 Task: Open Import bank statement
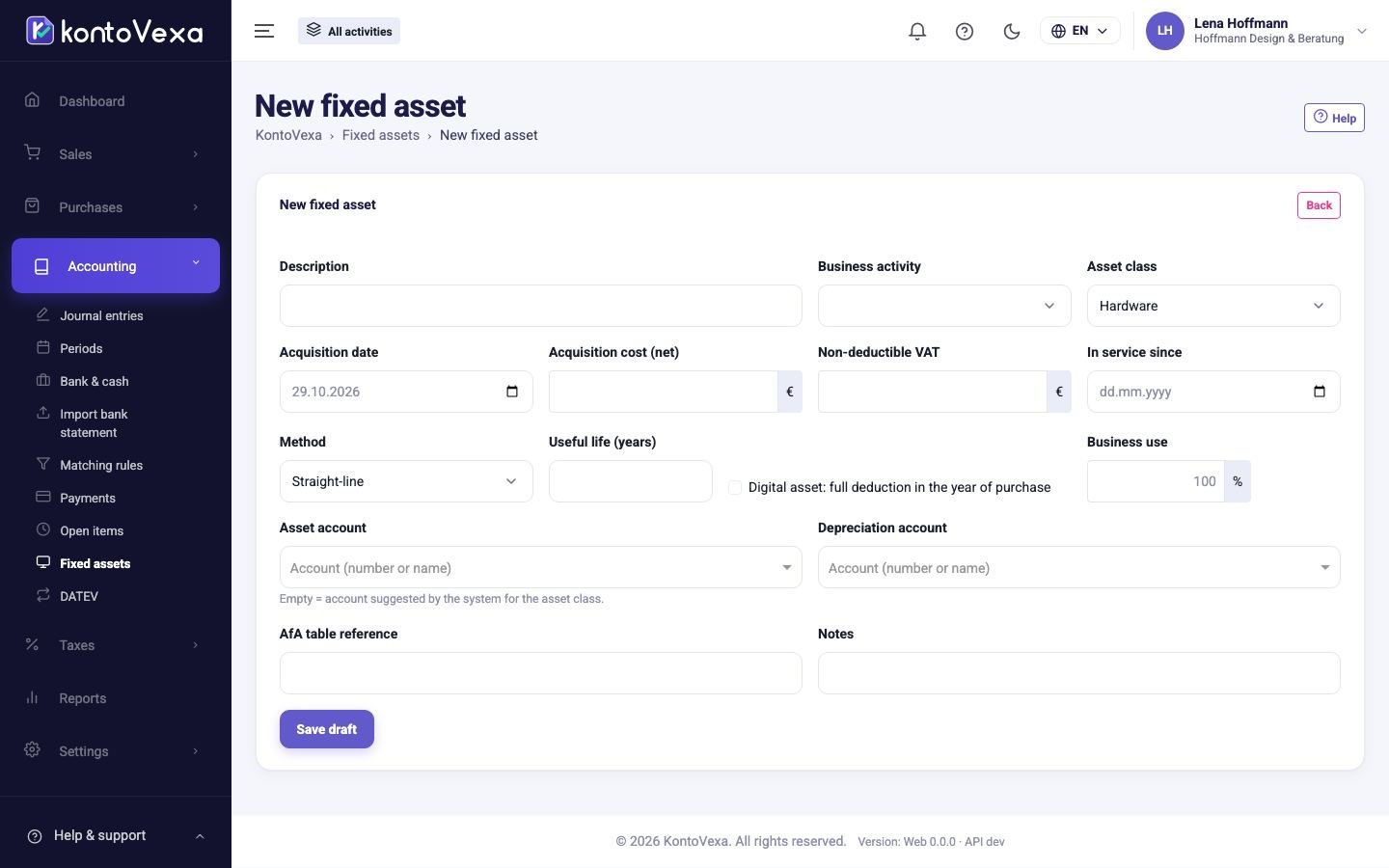coord(94,423)
